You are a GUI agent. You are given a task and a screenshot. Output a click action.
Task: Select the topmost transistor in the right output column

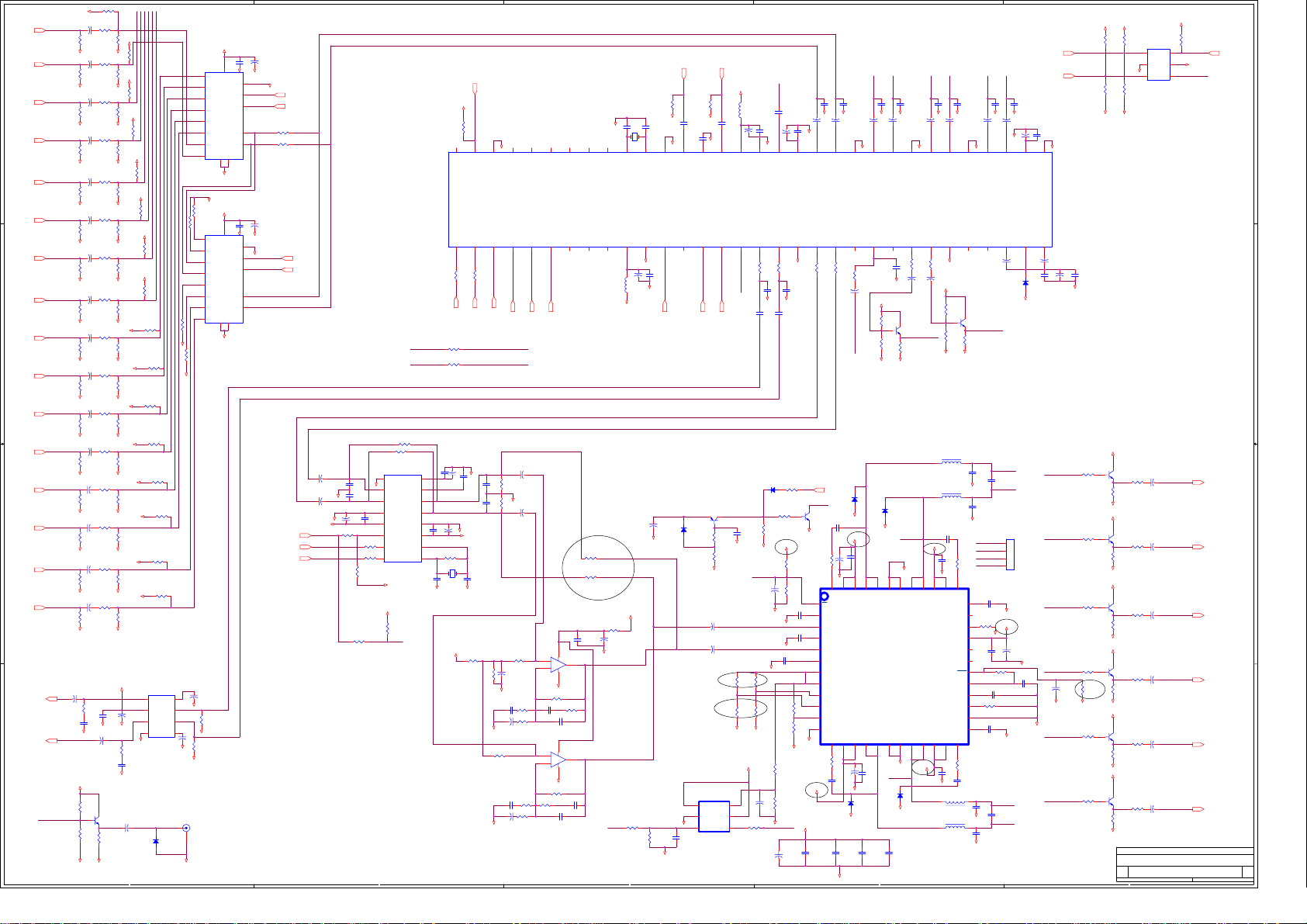tap(1111, 475)
